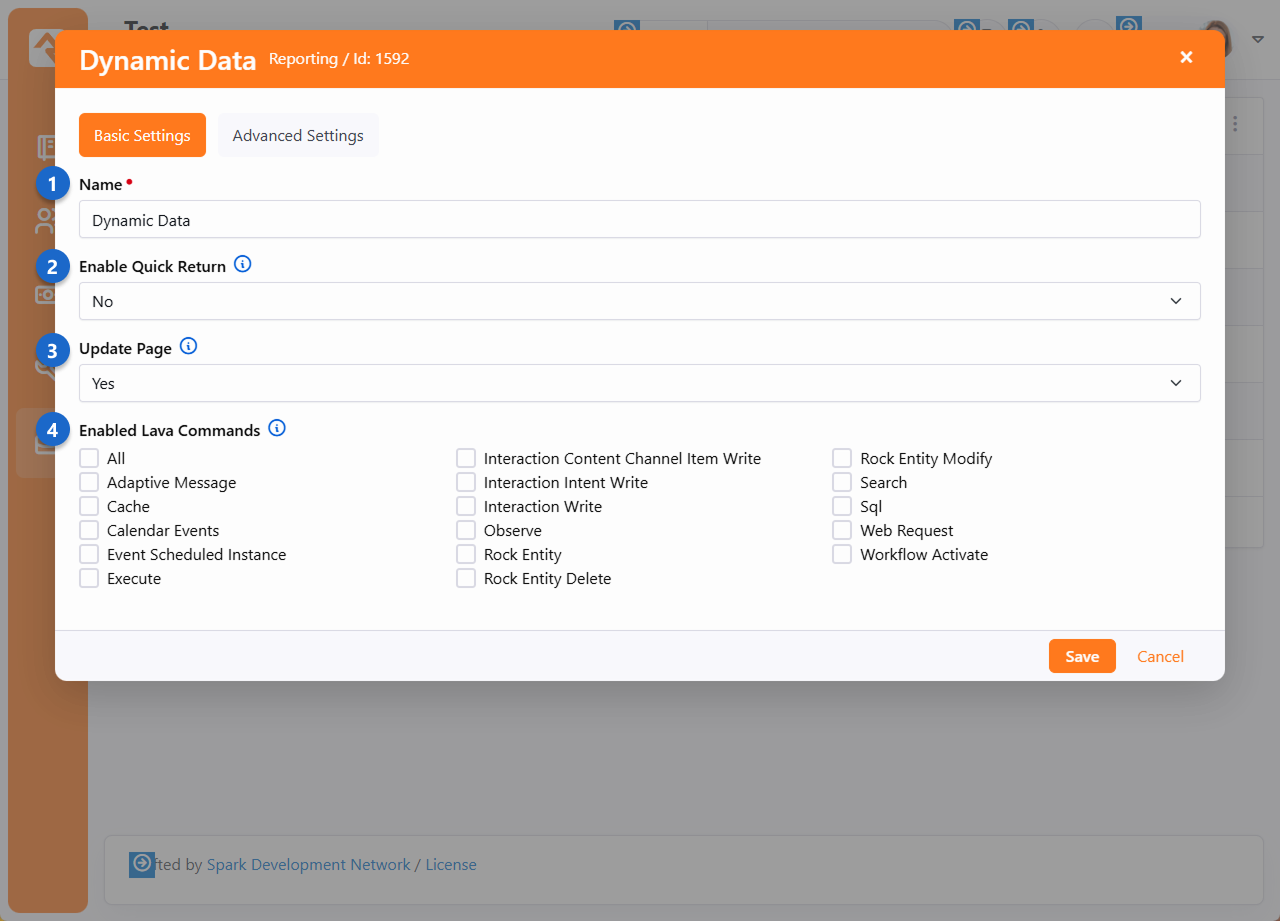Screen dimensions: 1280x921
Task: Click info icon beside Enabled Lava Commands
Action: (277, 429)
